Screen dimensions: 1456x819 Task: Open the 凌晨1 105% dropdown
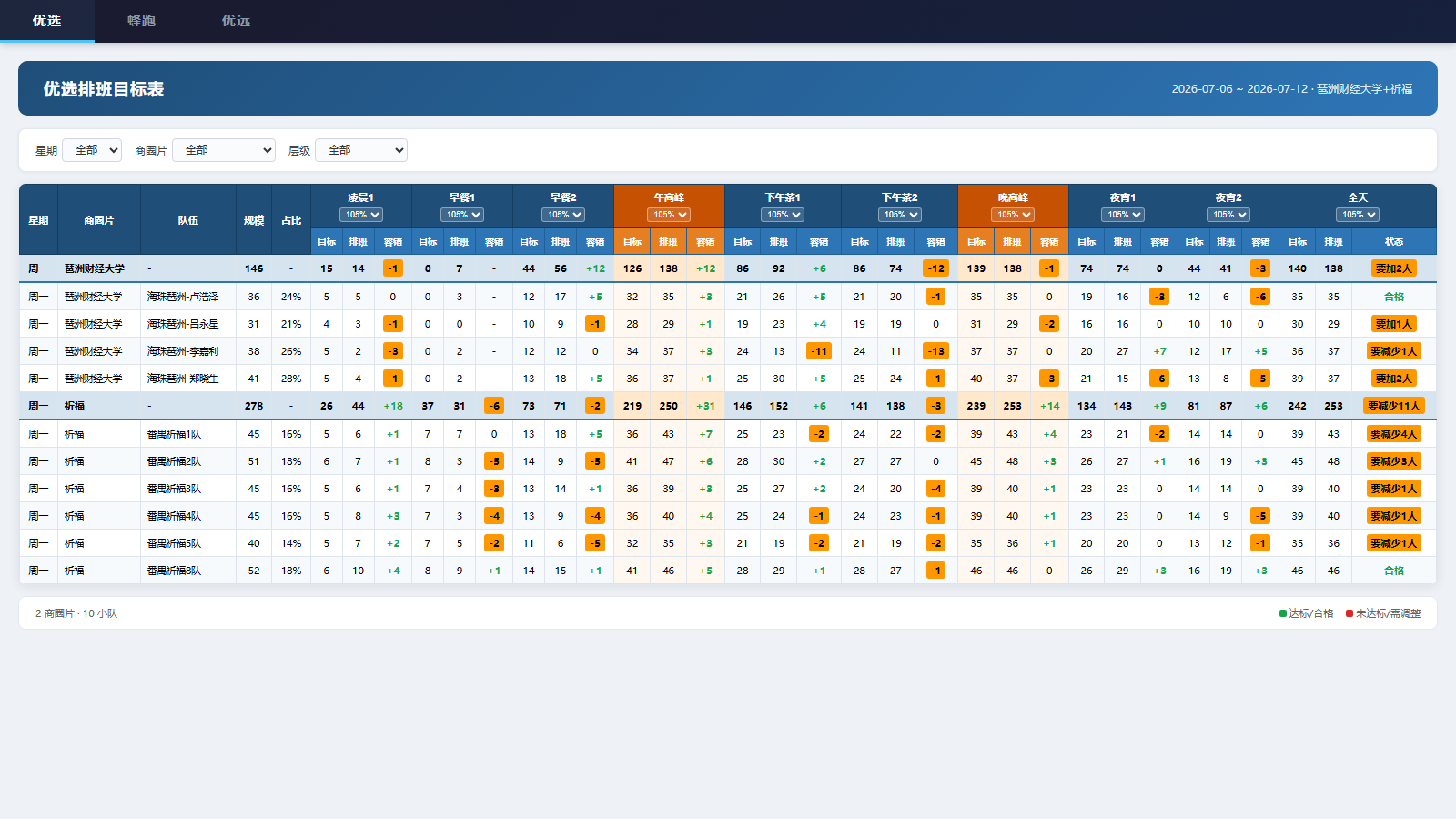pos(361,215)
